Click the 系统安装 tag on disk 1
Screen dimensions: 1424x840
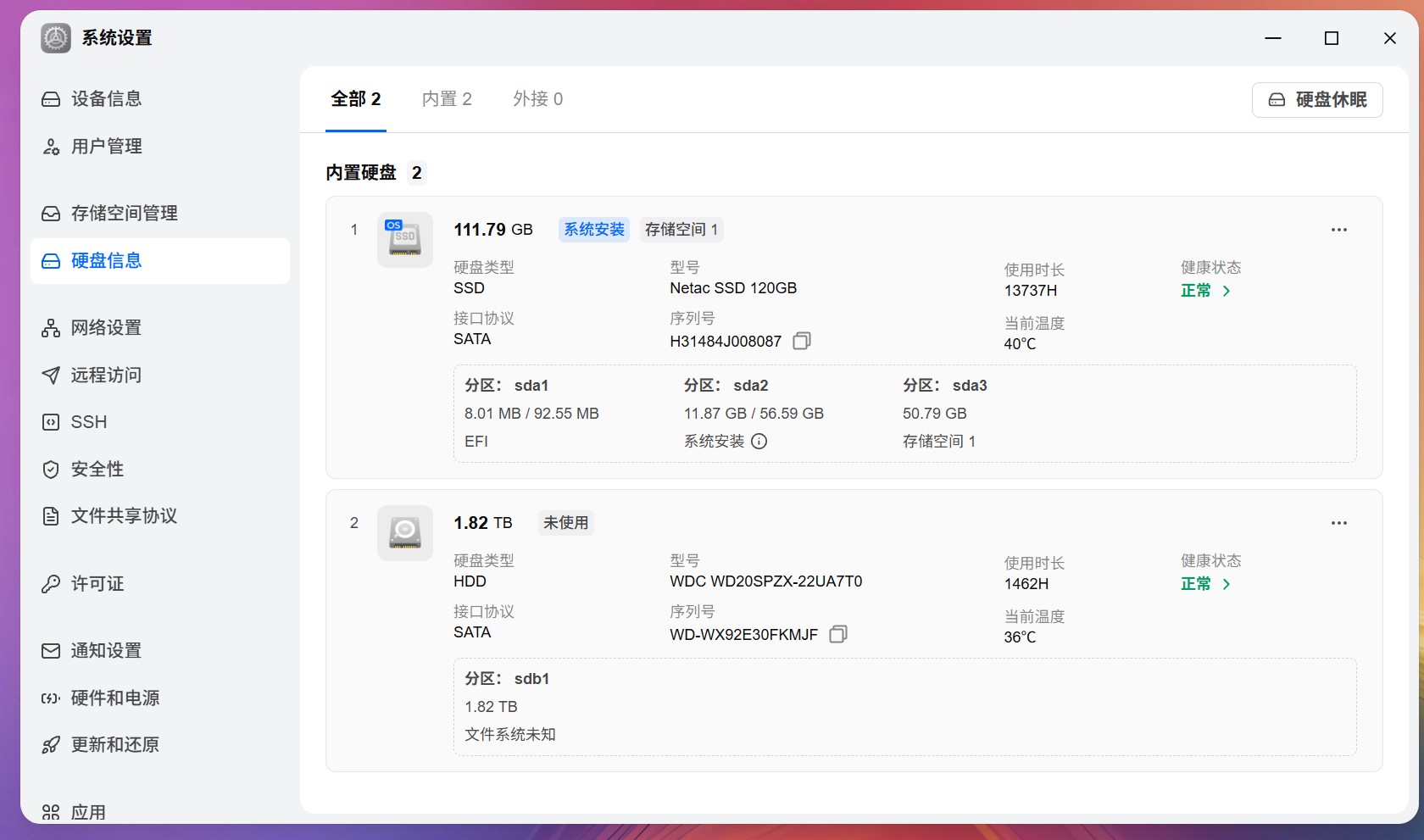[x=594, y=230]
